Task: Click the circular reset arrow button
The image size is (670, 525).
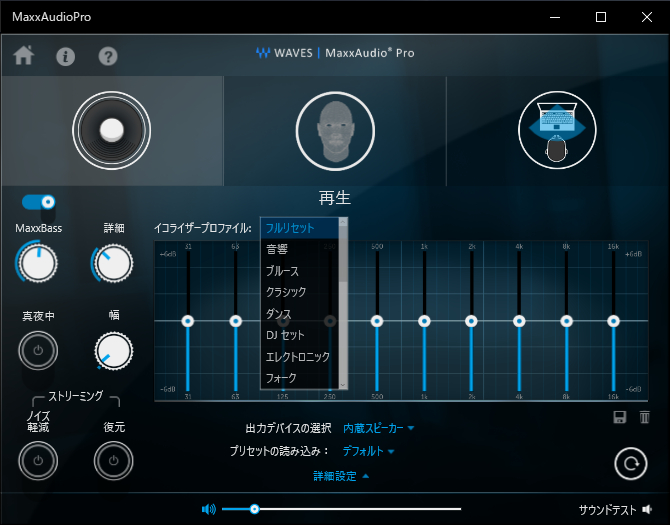Action: [631, 464]
